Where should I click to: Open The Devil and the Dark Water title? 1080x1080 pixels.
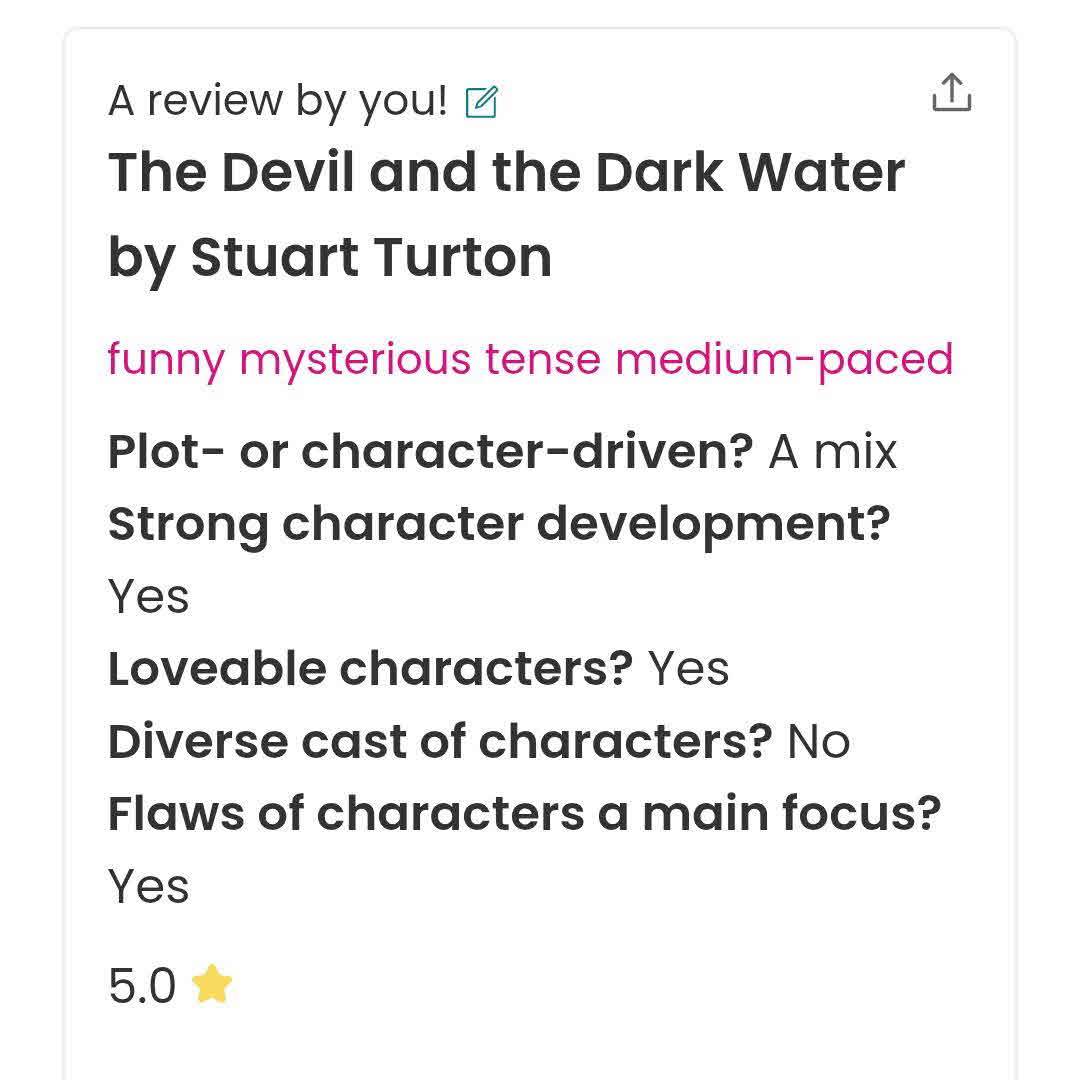(506, 172)
